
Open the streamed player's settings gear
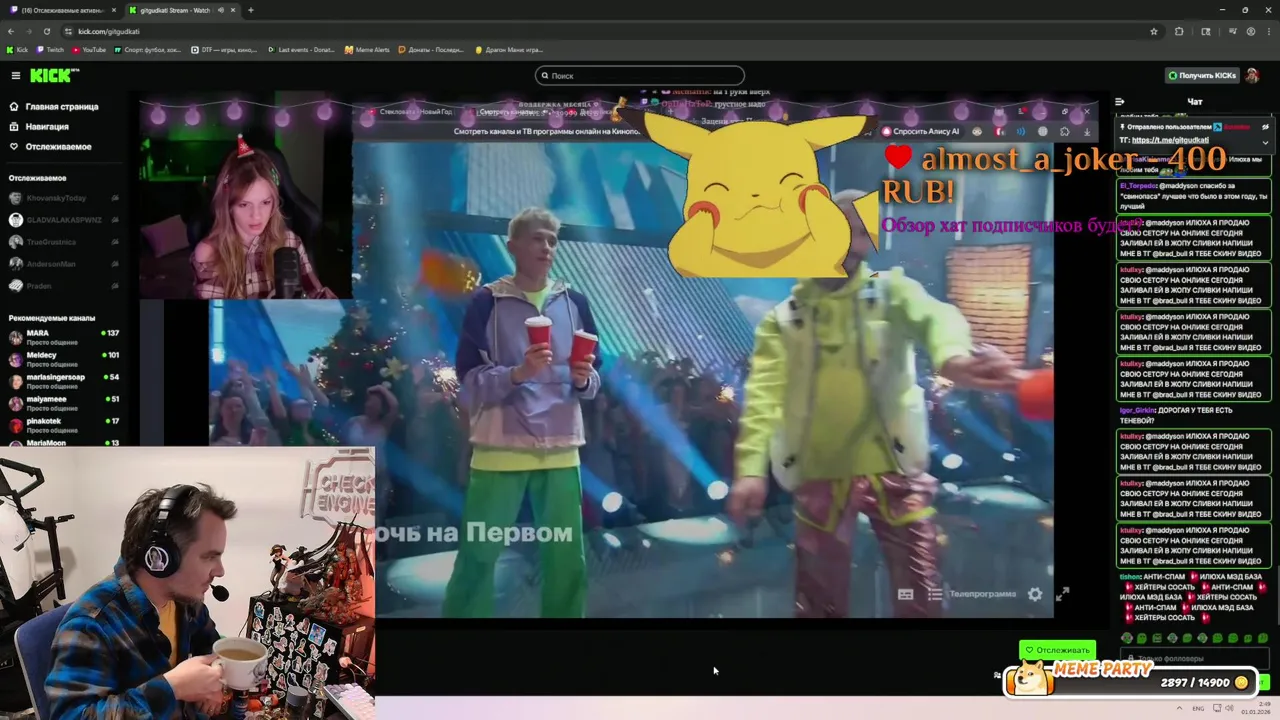coord(1035,594)
